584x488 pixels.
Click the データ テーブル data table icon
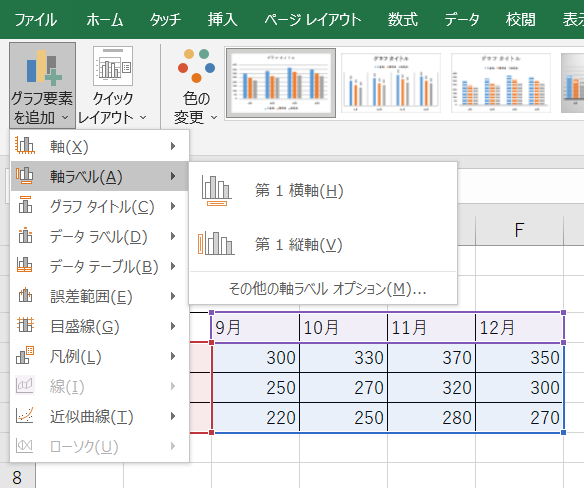25,265
